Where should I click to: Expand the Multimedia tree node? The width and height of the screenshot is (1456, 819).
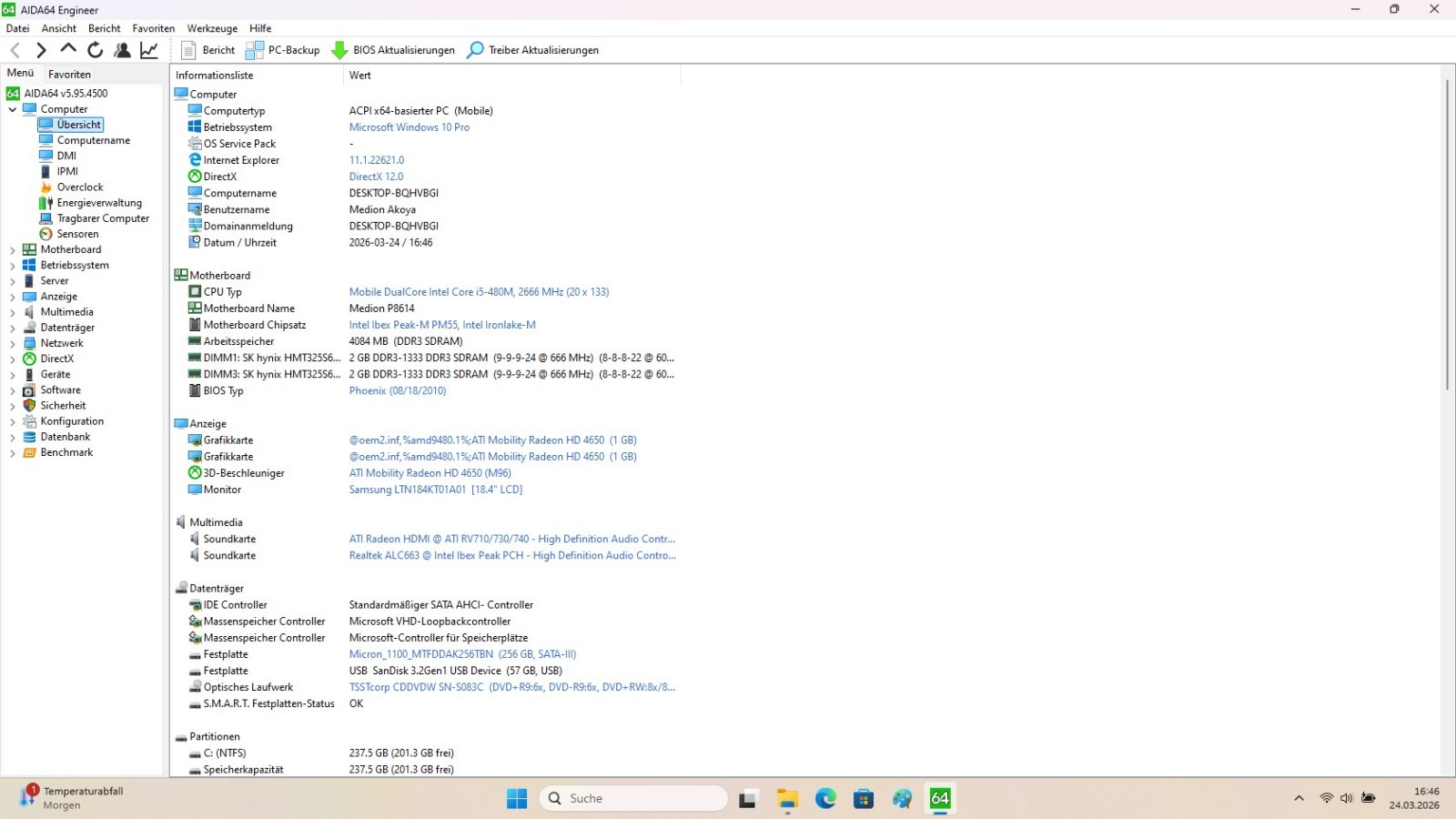tap(13, 312)
